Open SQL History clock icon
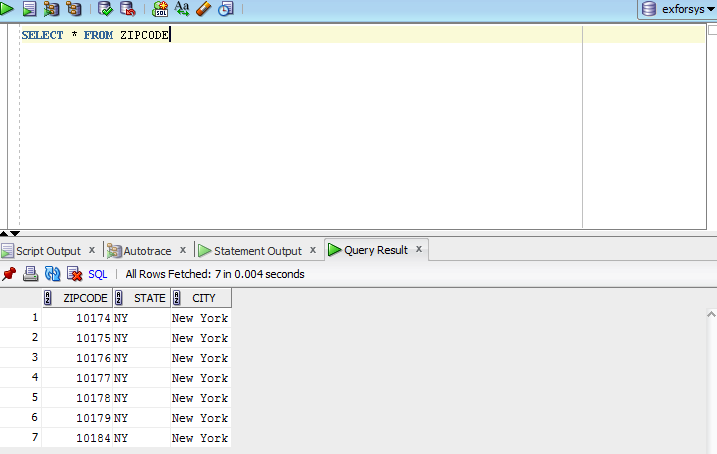Screen dimensions: 717x454 coord(225,9)
